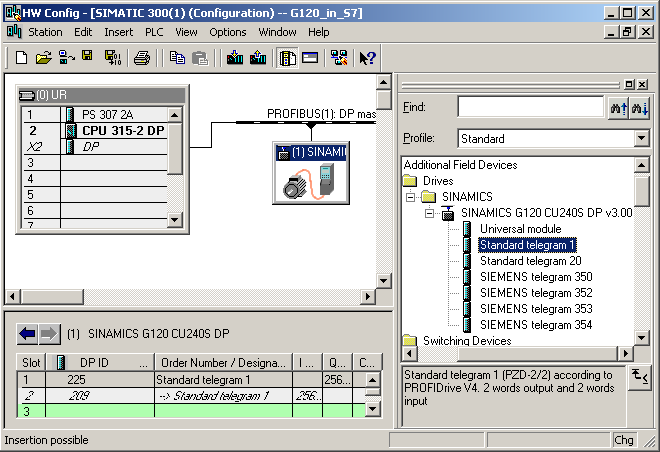Image resolution: width=660 pixels, height=452 pixels.
Task: Click slot 1 row with DP ID 225
Action: point(191,380)
